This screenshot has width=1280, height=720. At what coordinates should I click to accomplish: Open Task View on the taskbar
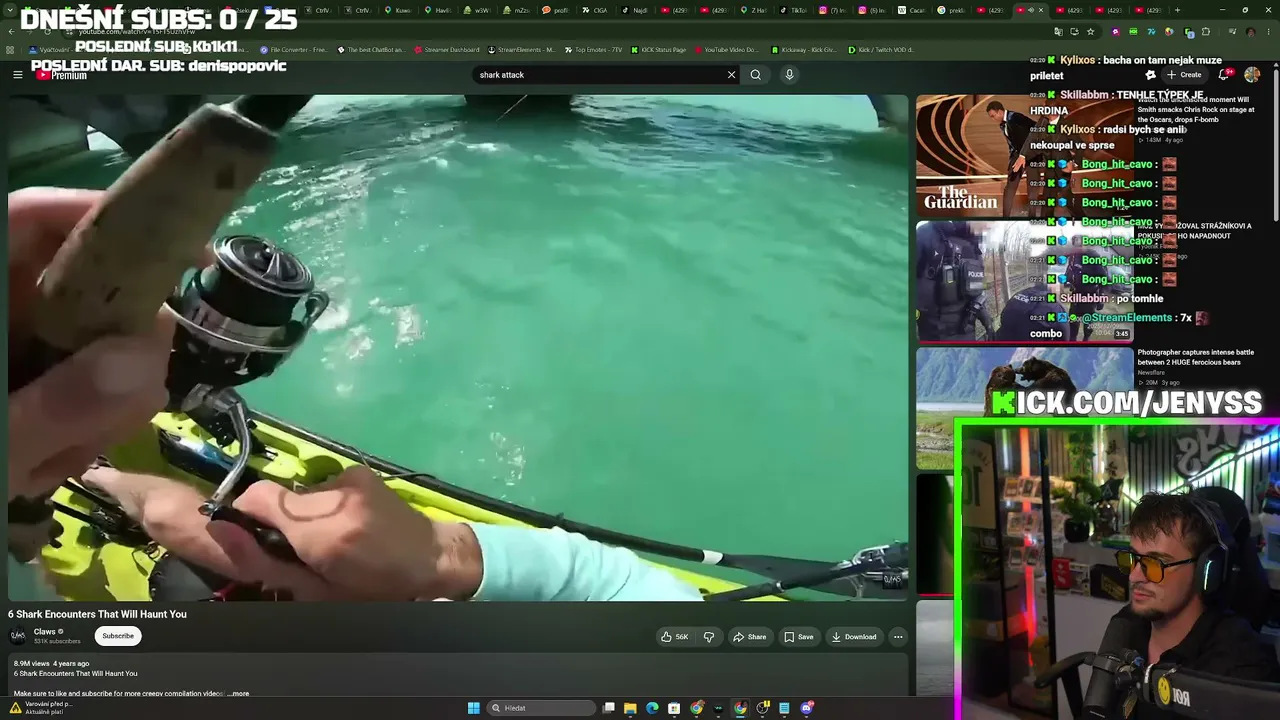coord(608,708)
